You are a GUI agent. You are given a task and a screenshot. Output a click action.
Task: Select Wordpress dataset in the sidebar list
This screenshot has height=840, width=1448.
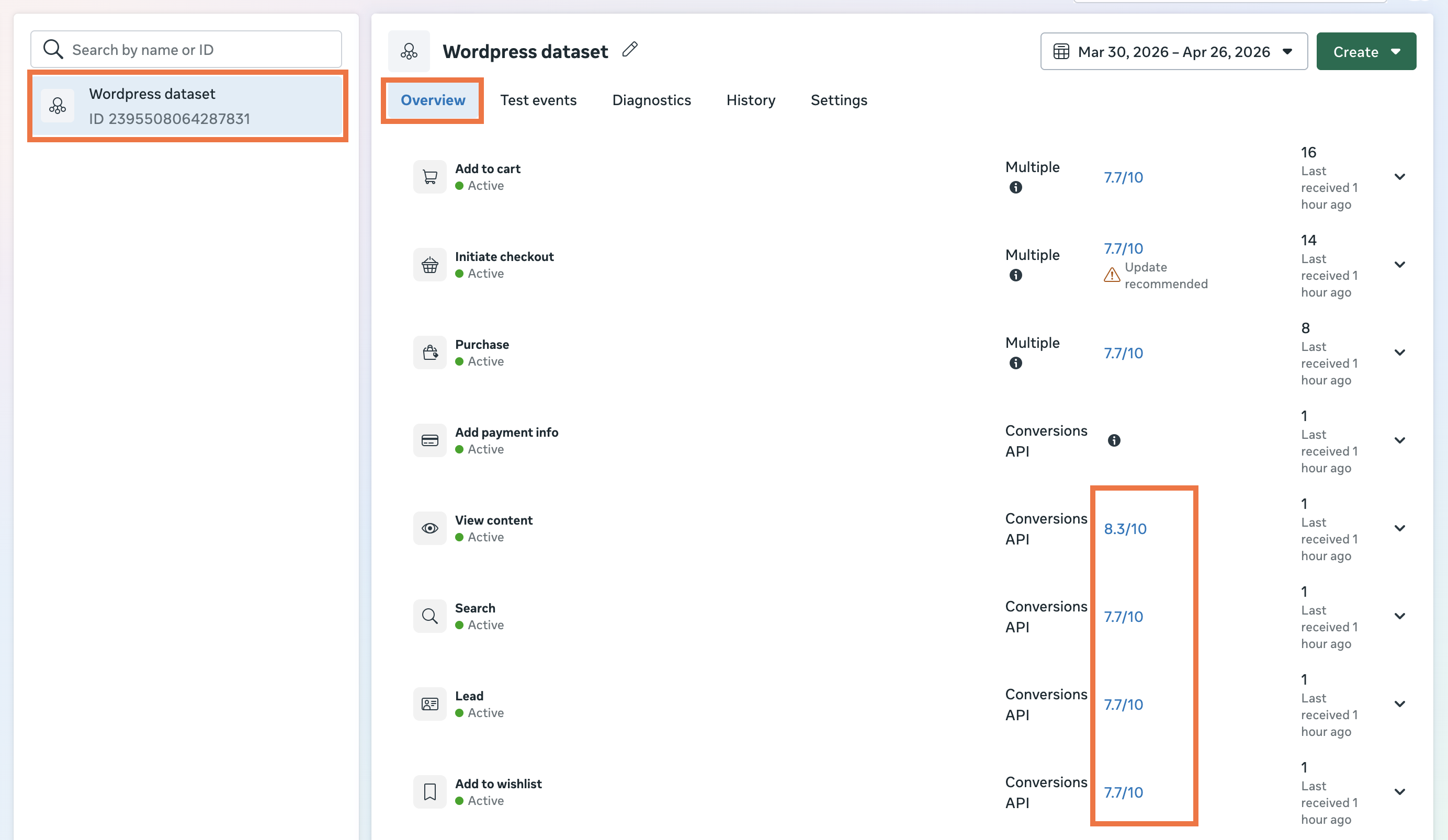click(187, 106)
